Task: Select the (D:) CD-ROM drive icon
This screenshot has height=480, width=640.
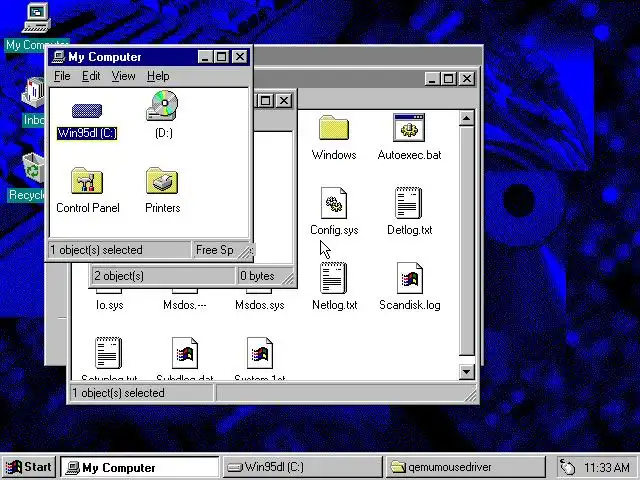Action: pos(163,106)
